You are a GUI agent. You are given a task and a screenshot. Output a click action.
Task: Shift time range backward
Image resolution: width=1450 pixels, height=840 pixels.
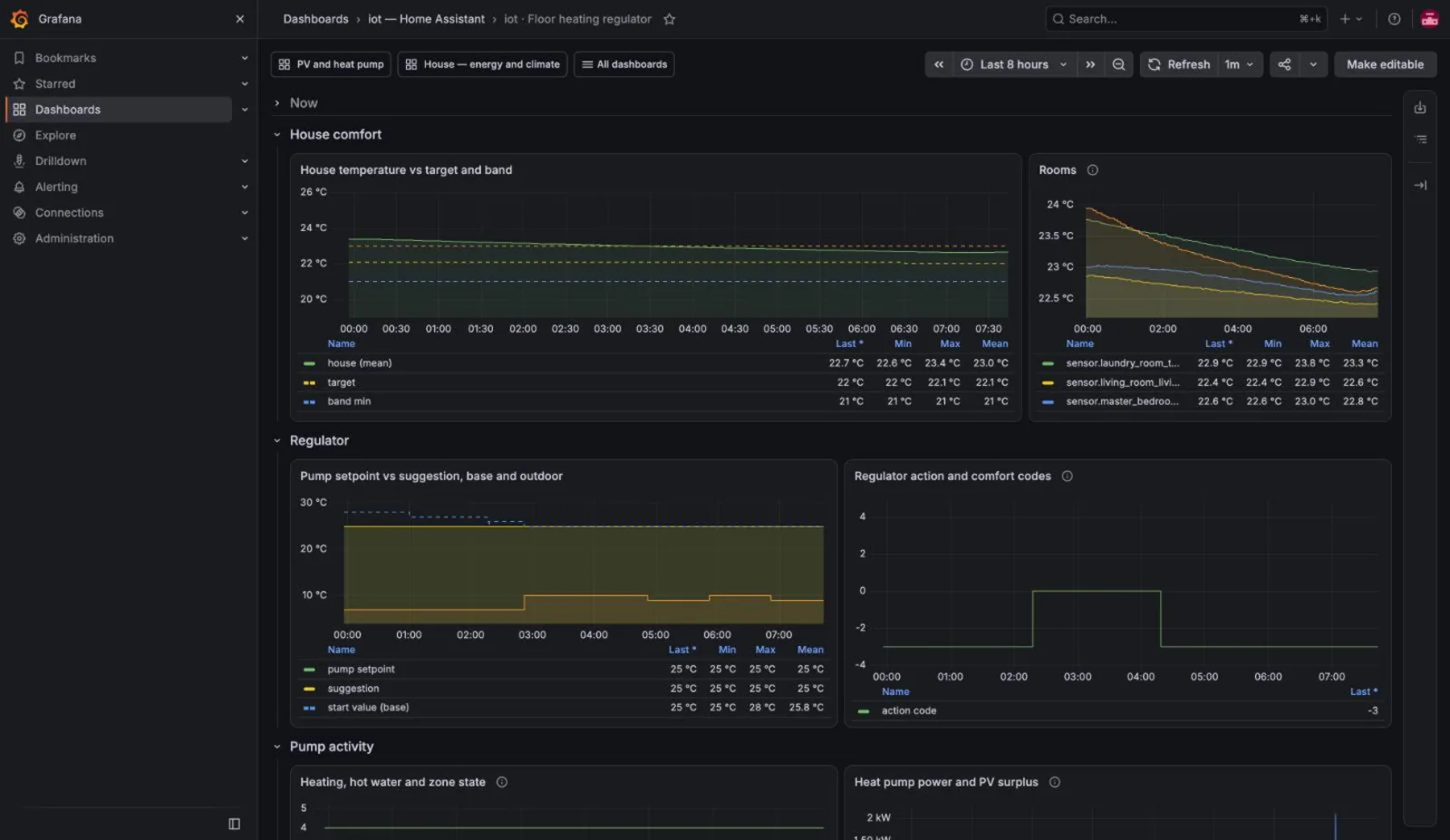coord(939,64)
